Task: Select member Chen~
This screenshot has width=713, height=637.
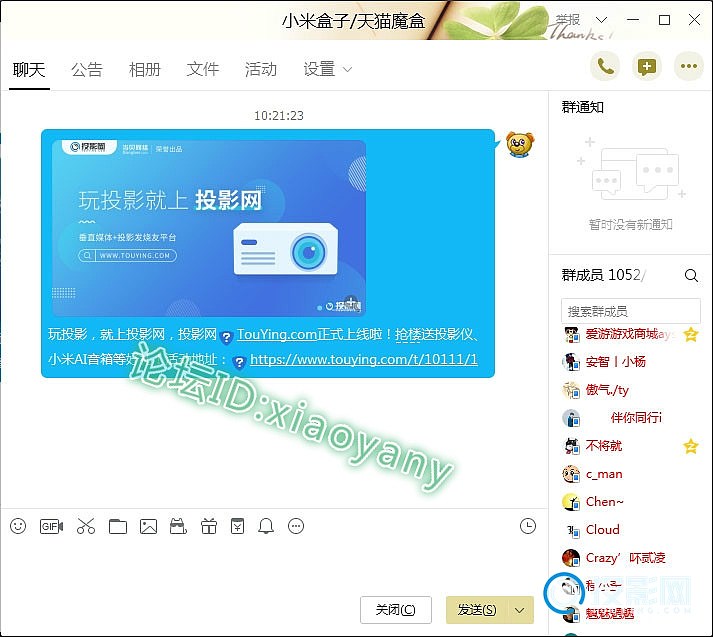Action: click(631, 502)
